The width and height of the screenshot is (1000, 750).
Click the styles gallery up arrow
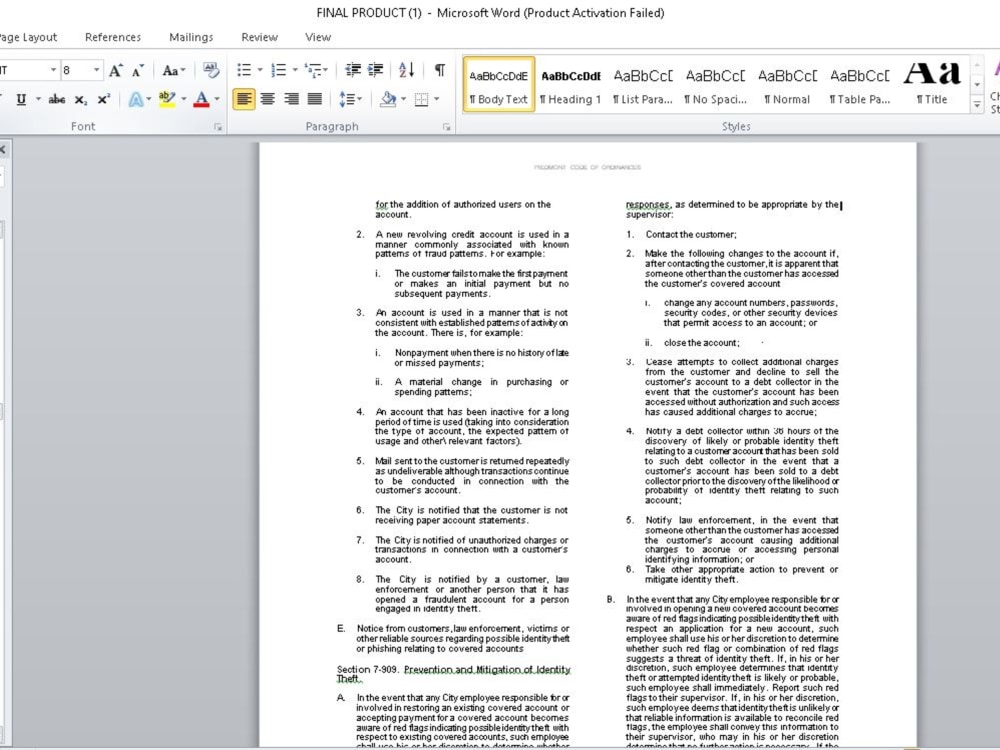click(977, 65)
